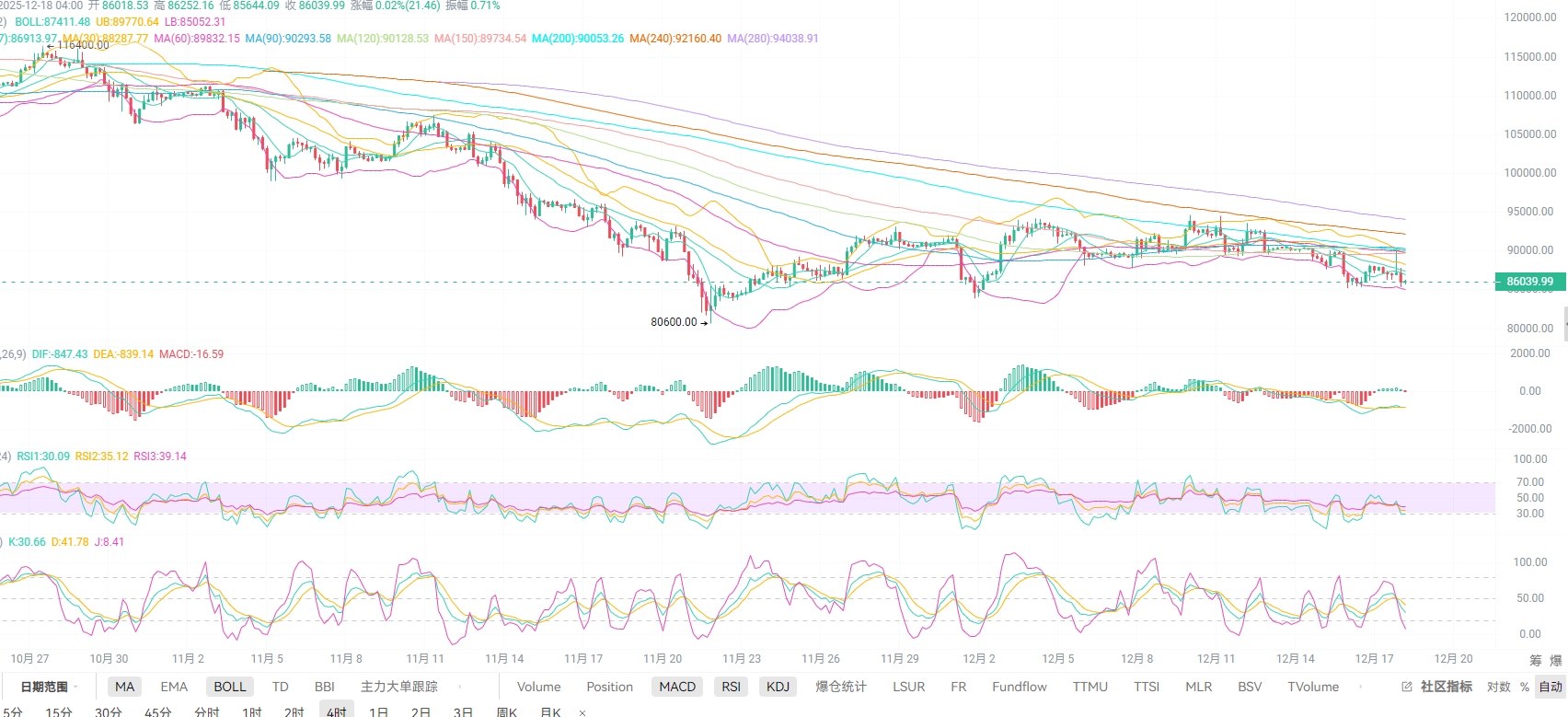Screen dimensions: 1568x717
Task: Toggle the MACD indicator off
Action: [677, 687]
